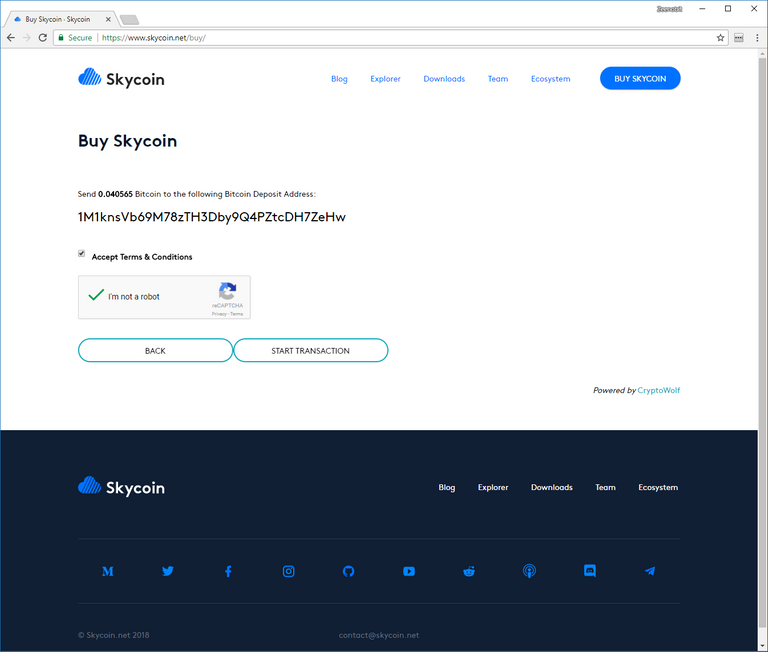Open the CryptoWolf link
This screenshot has width=768, height=652.
tap(659, 390)
